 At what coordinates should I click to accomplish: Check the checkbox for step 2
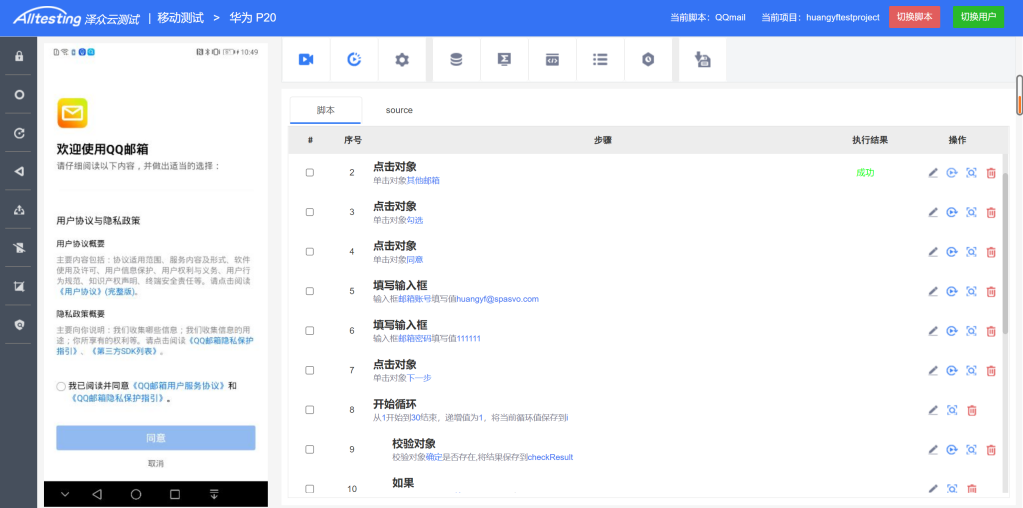[x=310, y=173]
